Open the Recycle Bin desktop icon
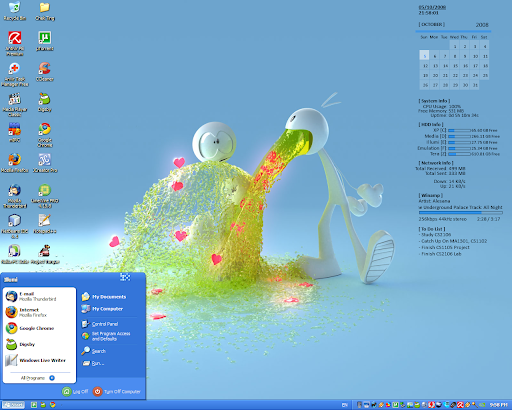Image resolution: width=512 pixels, height=410 pixels. pos(15,11)
